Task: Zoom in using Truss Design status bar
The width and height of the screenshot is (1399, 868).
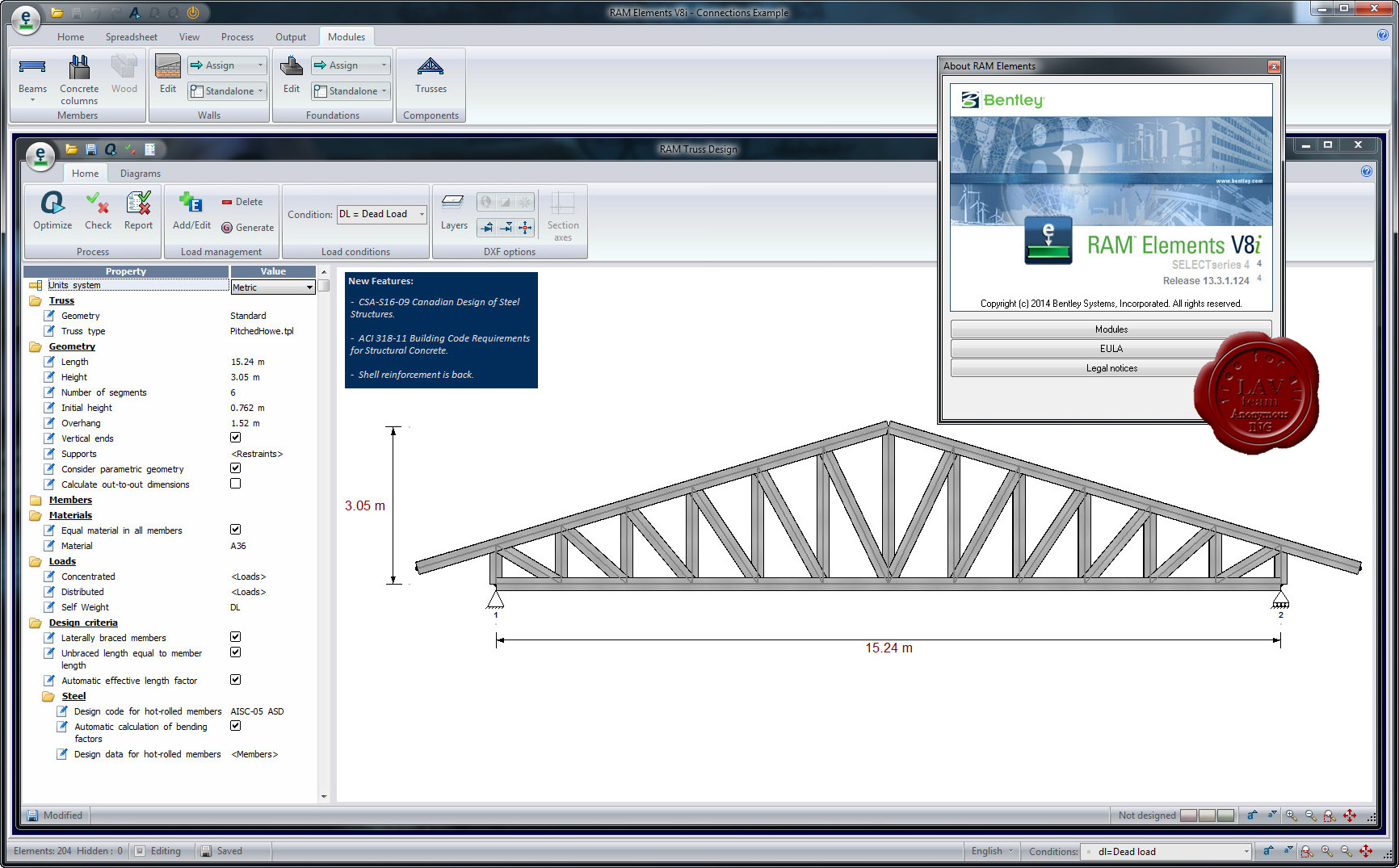Action: [1292, 816]
